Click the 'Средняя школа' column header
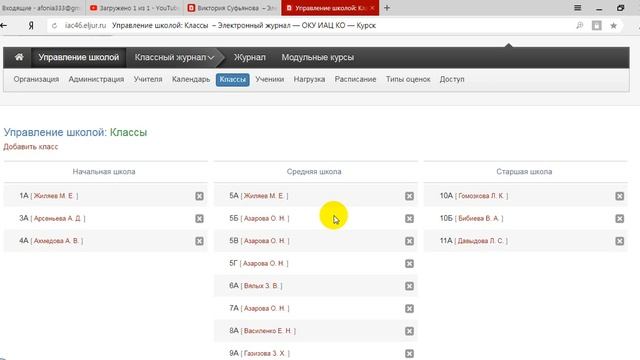The width and height of the screenshot is (640, 360). point(314,172)
